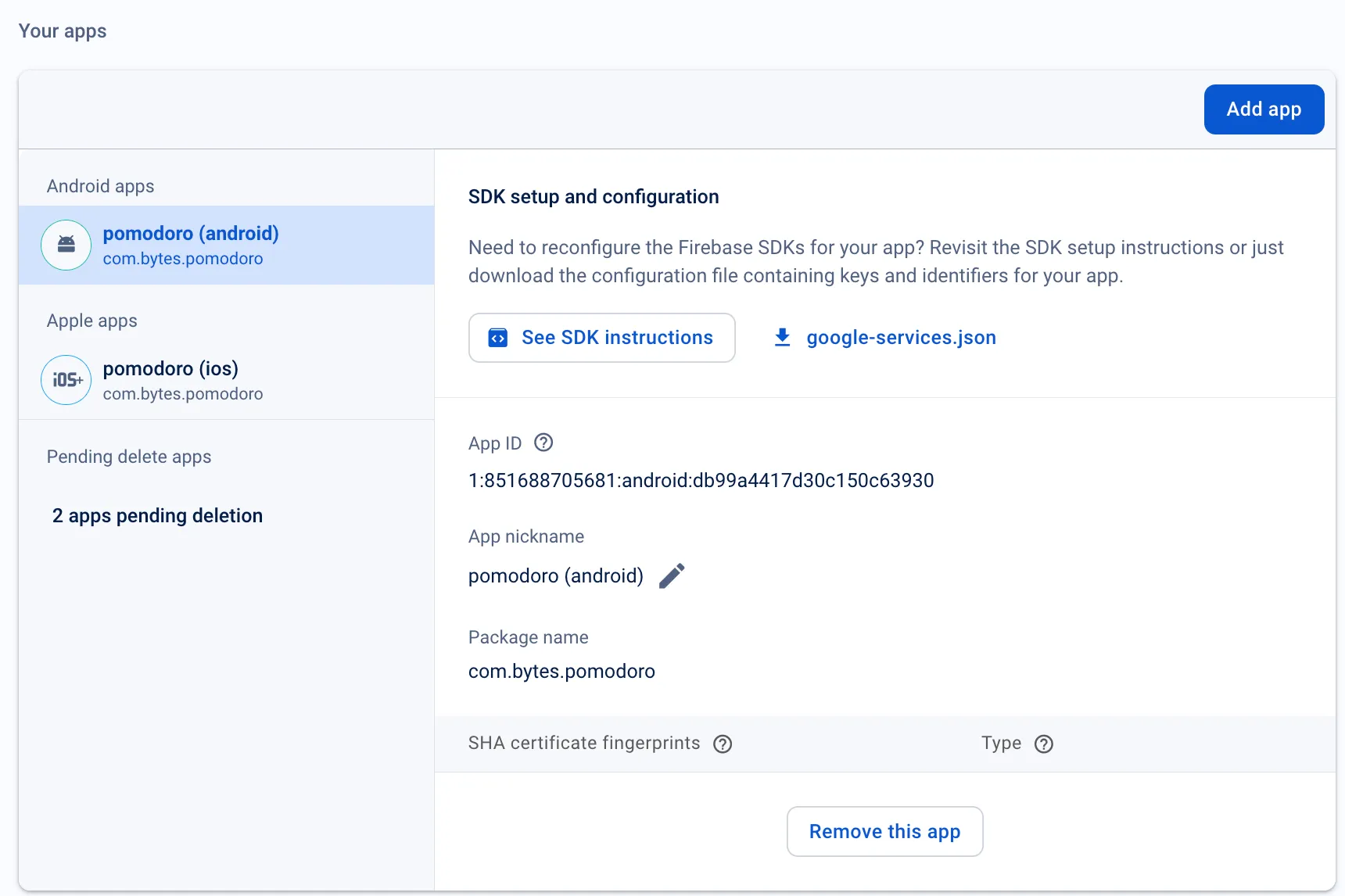This screenshot has height=896, width=1345.
Task: Click the Add app button
Action: tap(1264, 109)
